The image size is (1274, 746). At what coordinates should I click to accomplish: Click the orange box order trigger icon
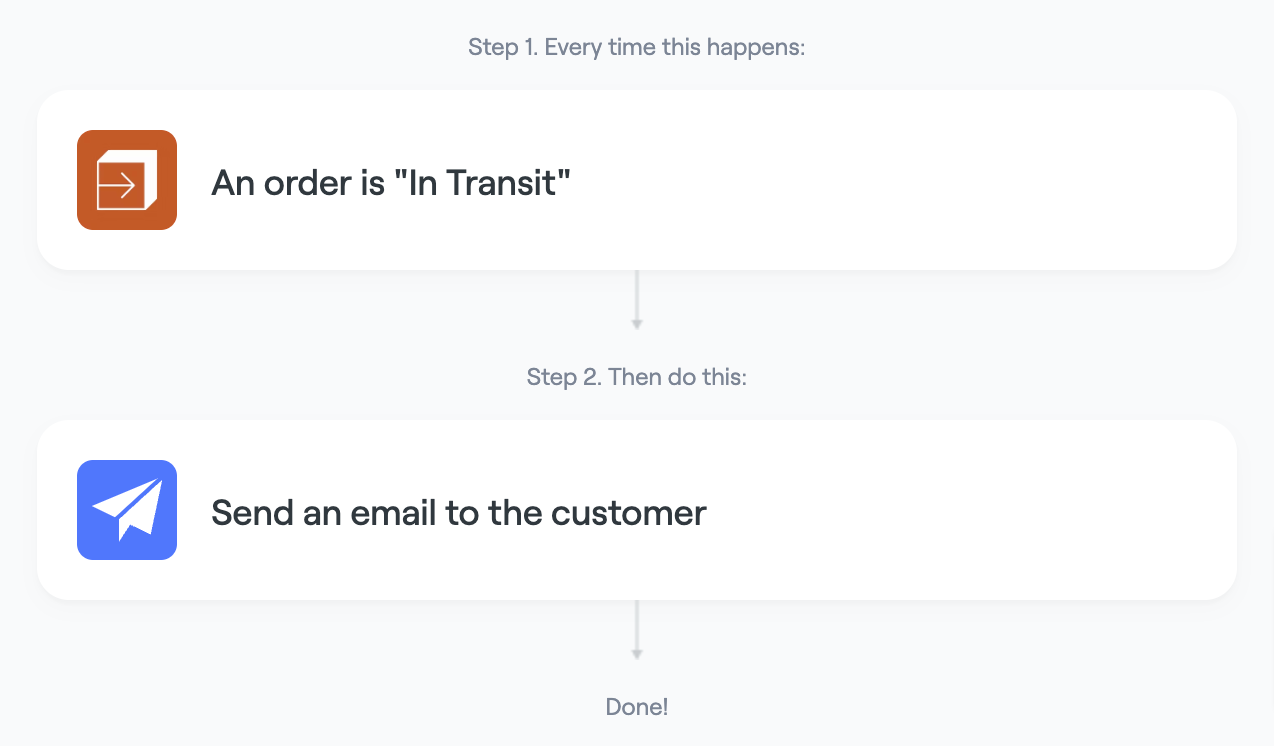tap(127, 180)
